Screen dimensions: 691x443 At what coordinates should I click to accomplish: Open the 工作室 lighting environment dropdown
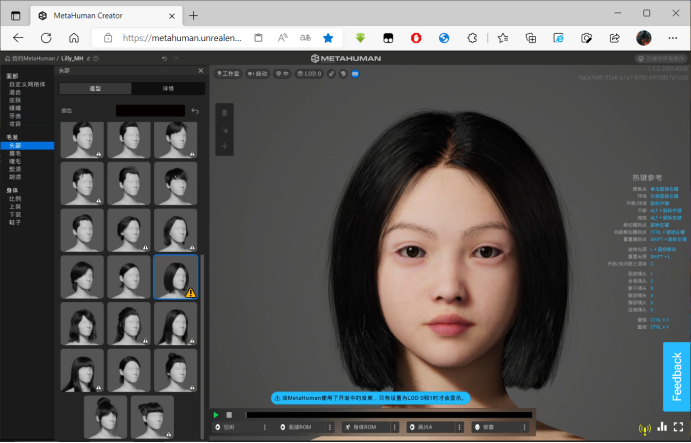(228, 74)
